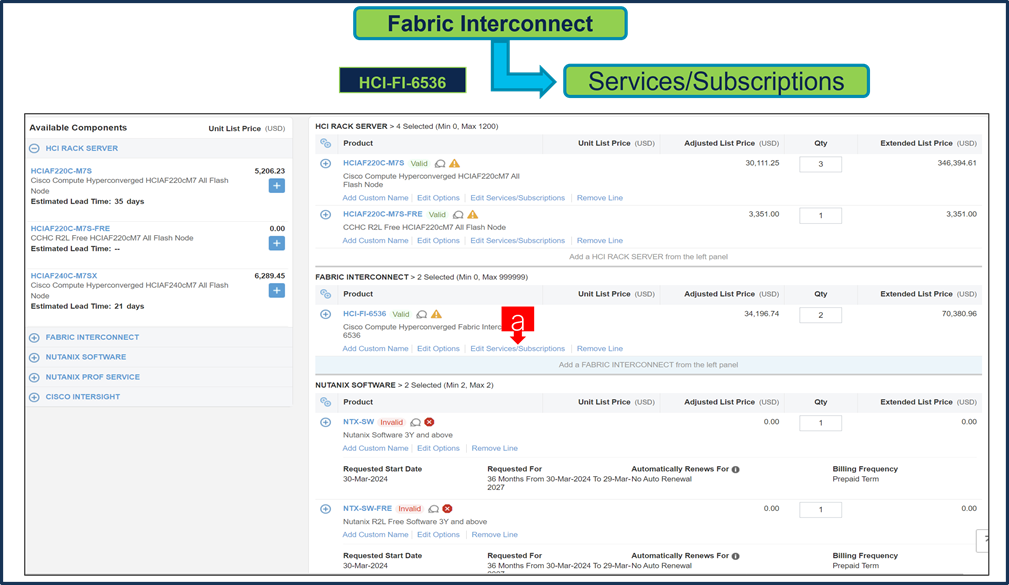Click NTX-SW Billing Frequency 'Prepaid Term' value
The width and height of the screenshot is (1009, 585).
tap(855, 479)
